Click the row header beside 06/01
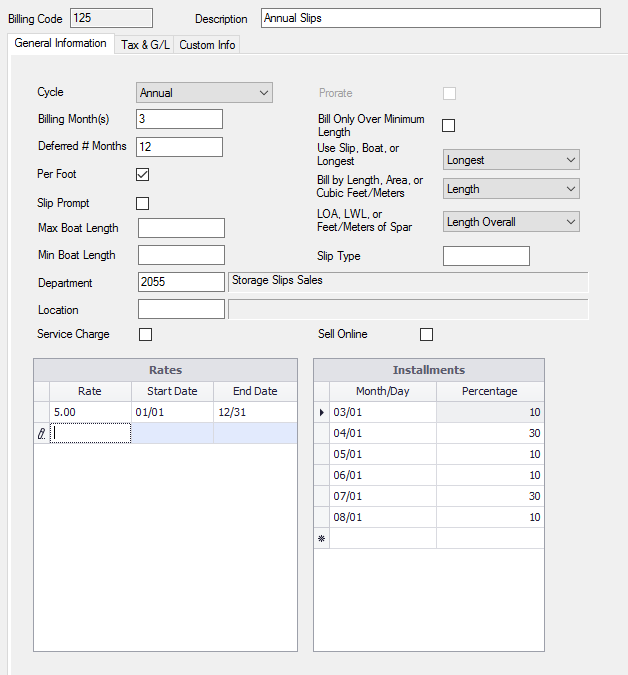The width and height of the screenshot is (628, 675). click(322, 475)
